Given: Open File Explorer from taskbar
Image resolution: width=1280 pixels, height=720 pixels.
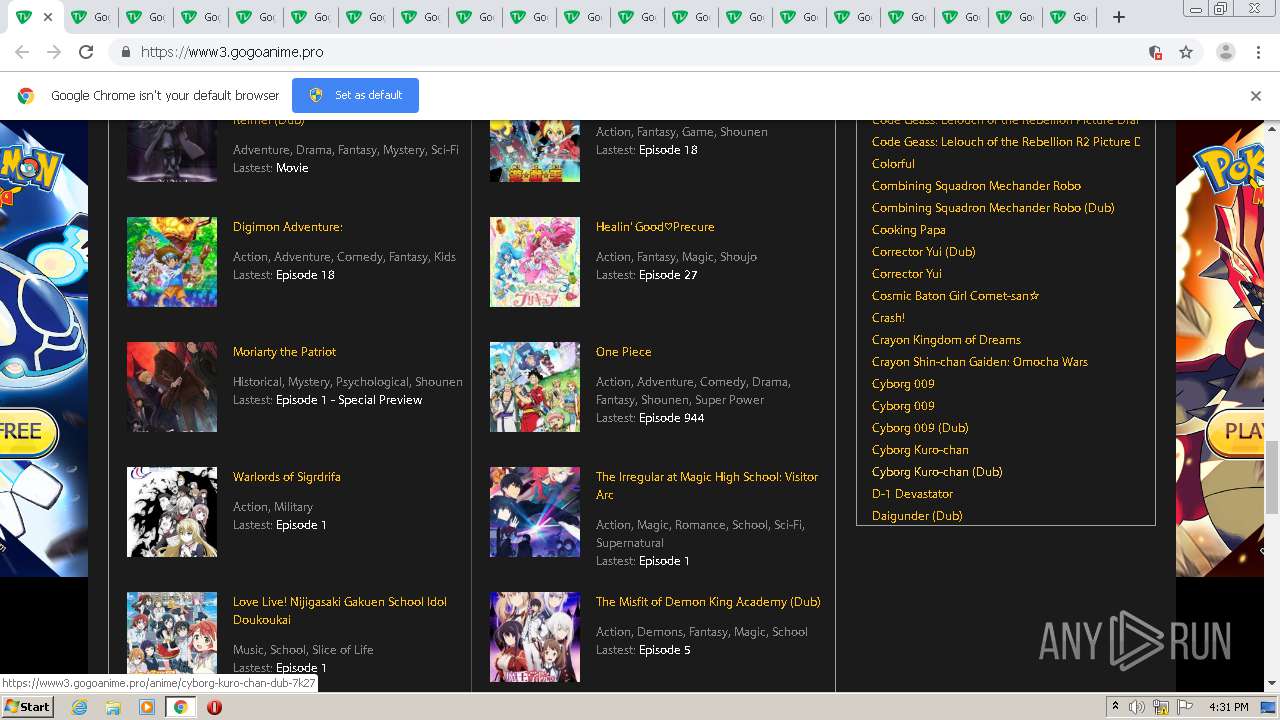Looking at the screenshot, I should coord(113,707).
